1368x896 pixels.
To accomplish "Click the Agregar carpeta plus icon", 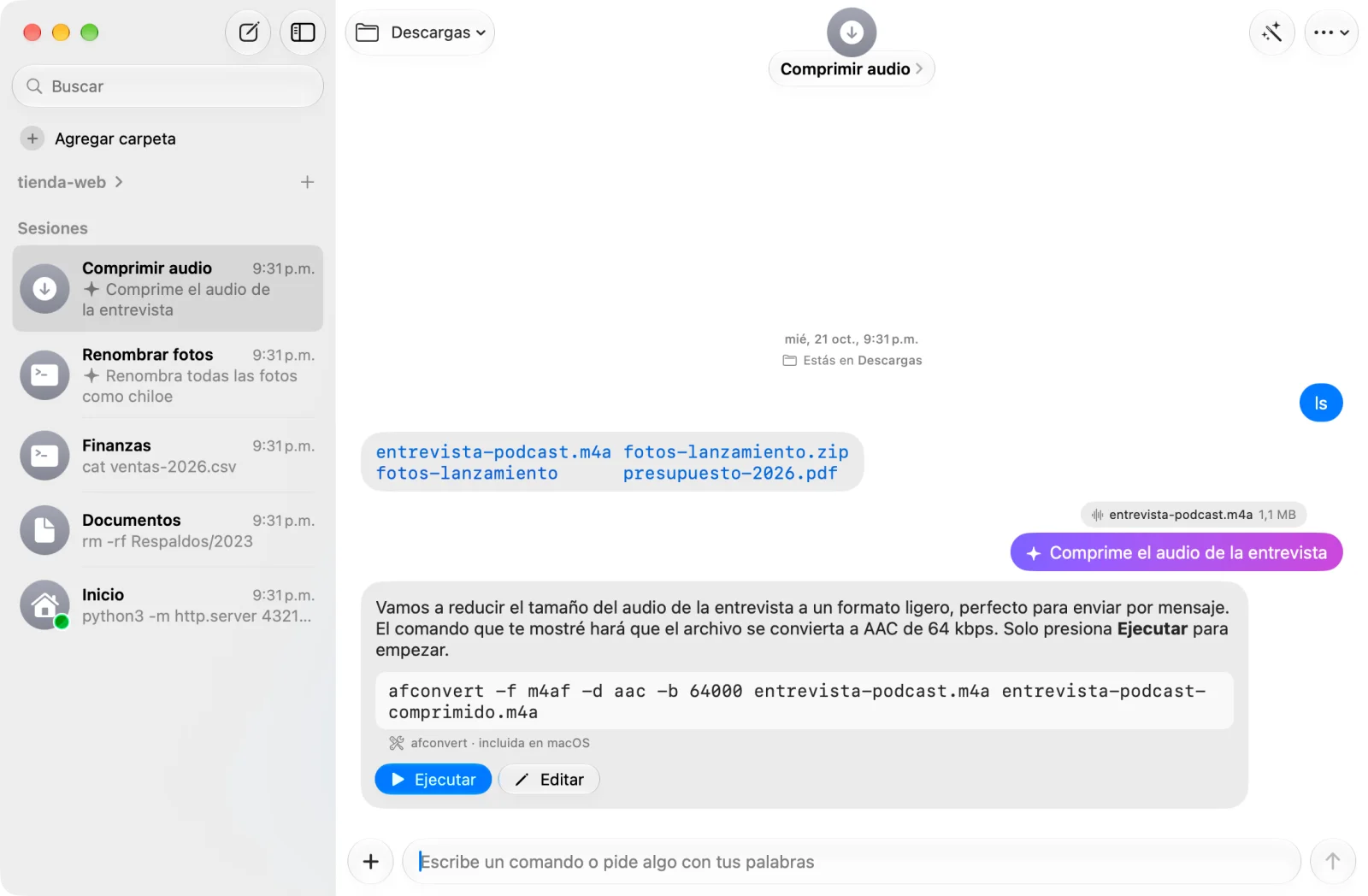I will click(x=32, y=139).
